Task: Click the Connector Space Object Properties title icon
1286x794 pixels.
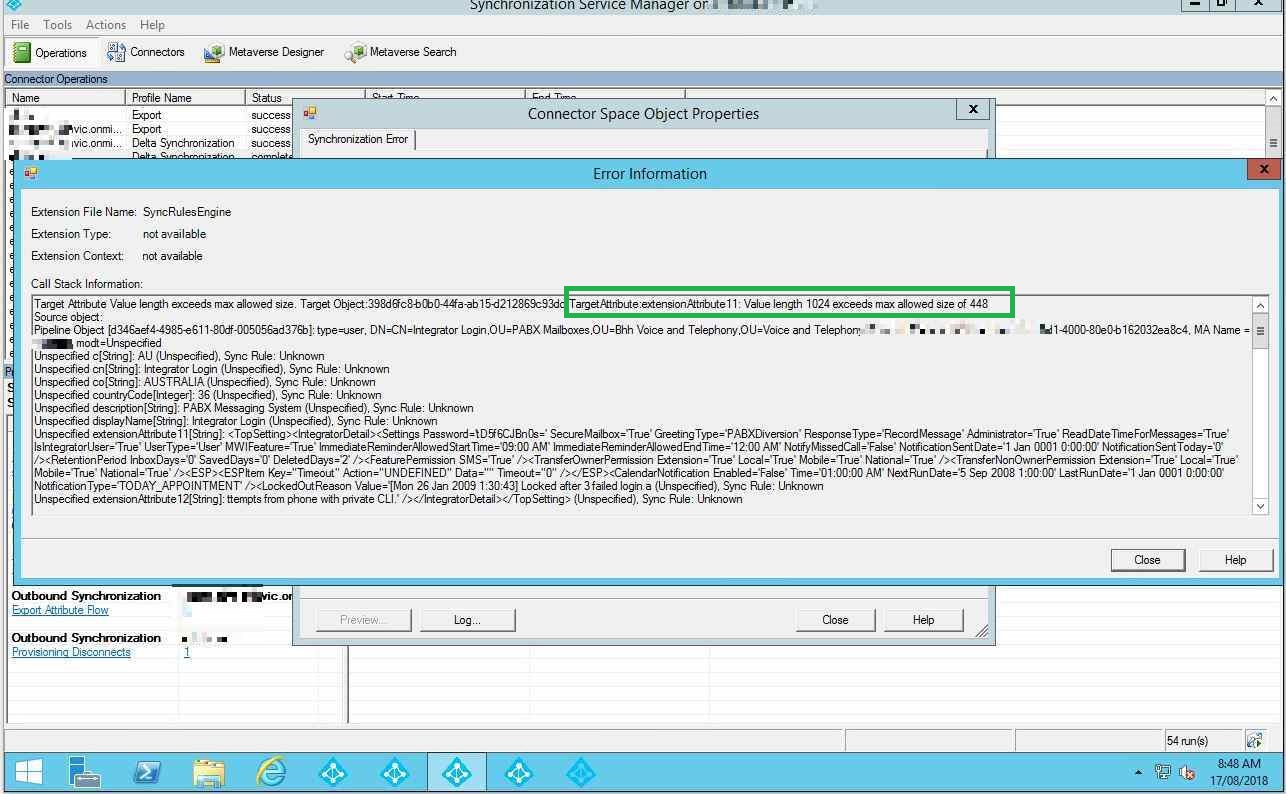Action: (310, 113)
